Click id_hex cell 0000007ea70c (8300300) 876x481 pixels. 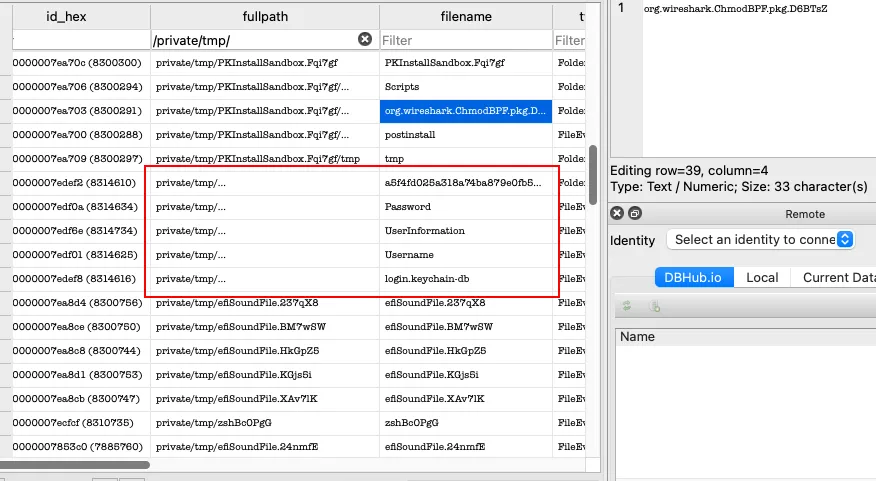click(x=81, y=63)
